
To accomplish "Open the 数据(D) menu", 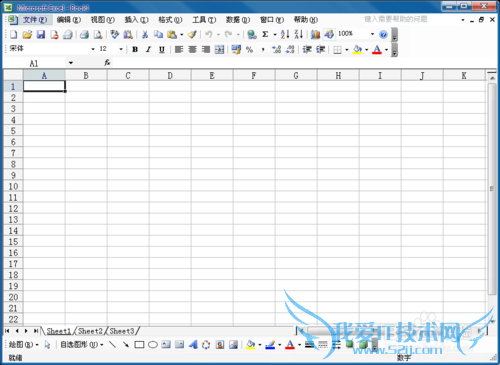I will (238, 20).
